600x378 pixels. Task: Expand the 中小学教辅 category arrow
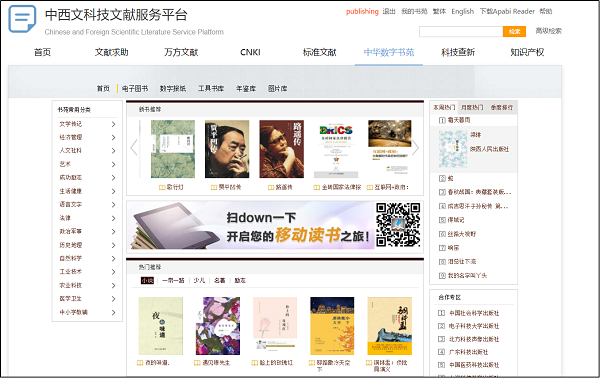[113, 313]
